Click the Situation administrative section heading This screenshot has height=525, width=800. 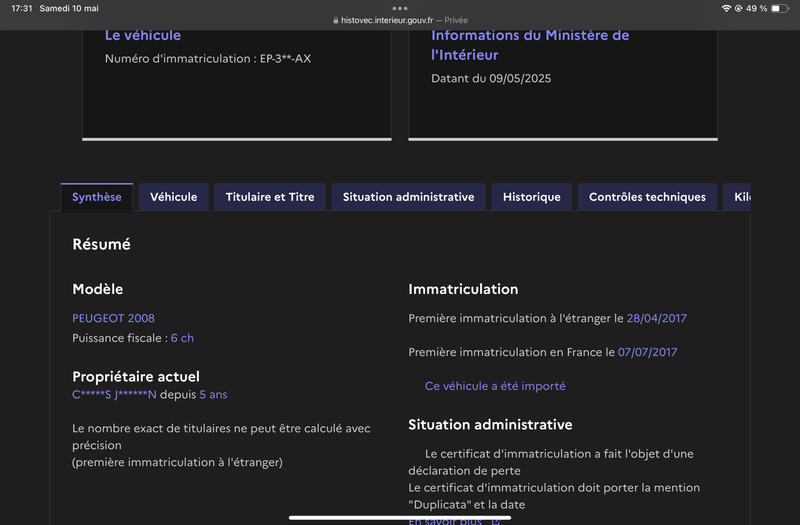490,424
